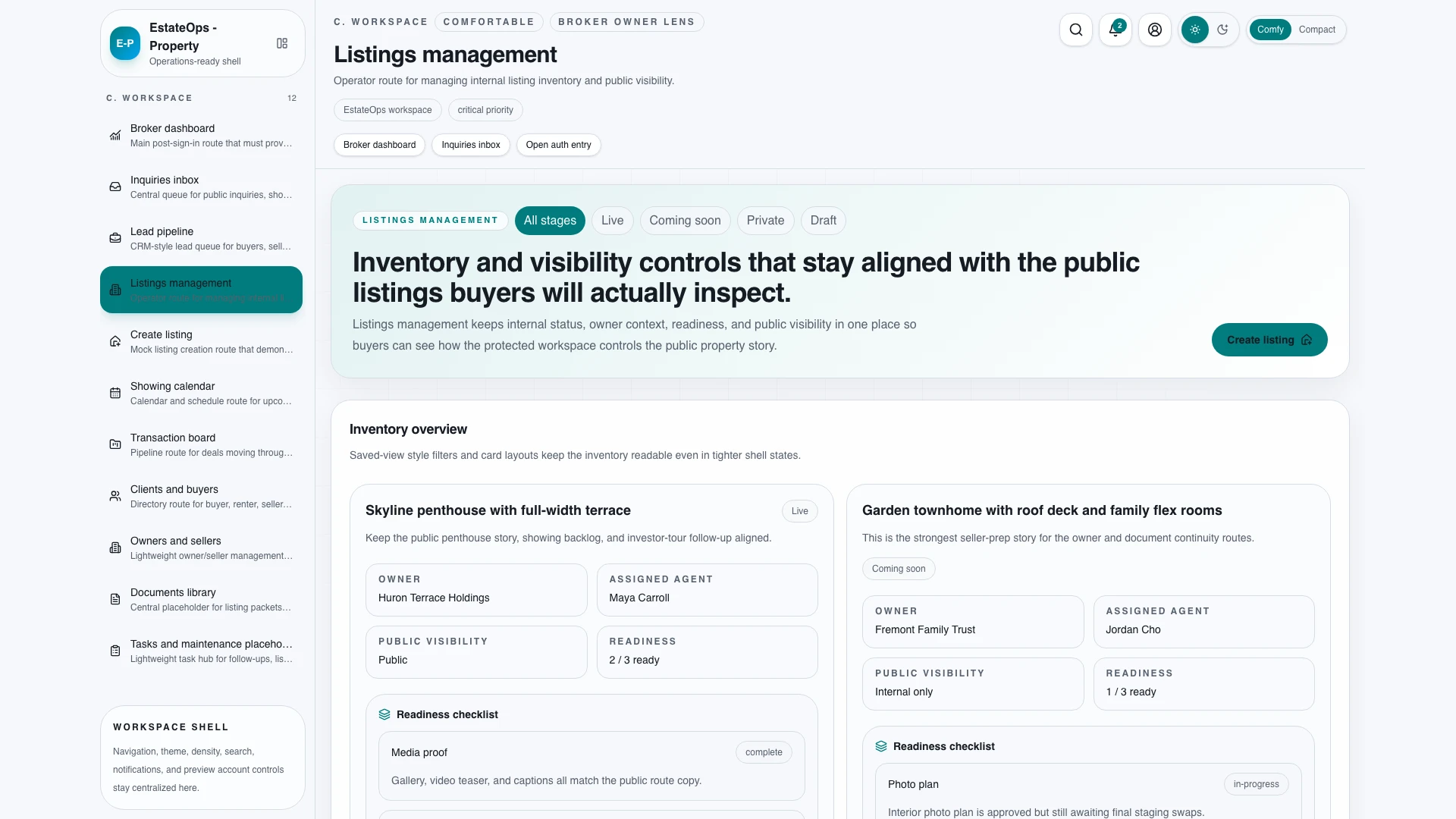Click the Clients and buyers people icon

[115, 496]
